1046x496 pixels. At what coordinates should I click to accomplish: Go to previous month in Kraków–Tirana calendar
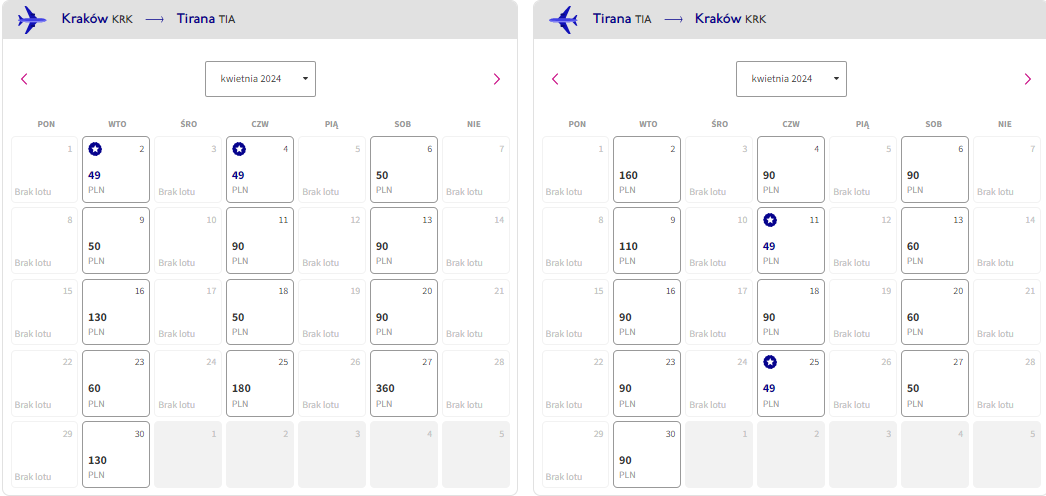click(25, 79)
